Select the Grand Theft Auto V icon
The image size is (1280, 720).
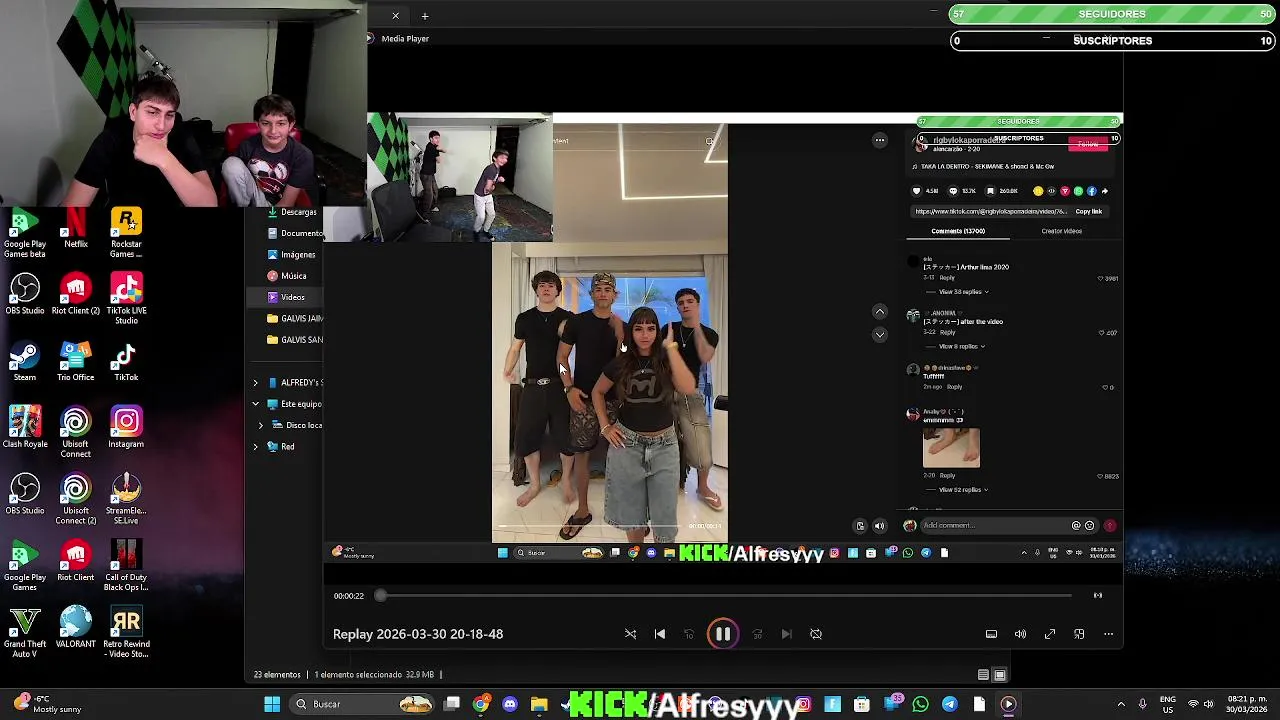click(x=25, y=633)
